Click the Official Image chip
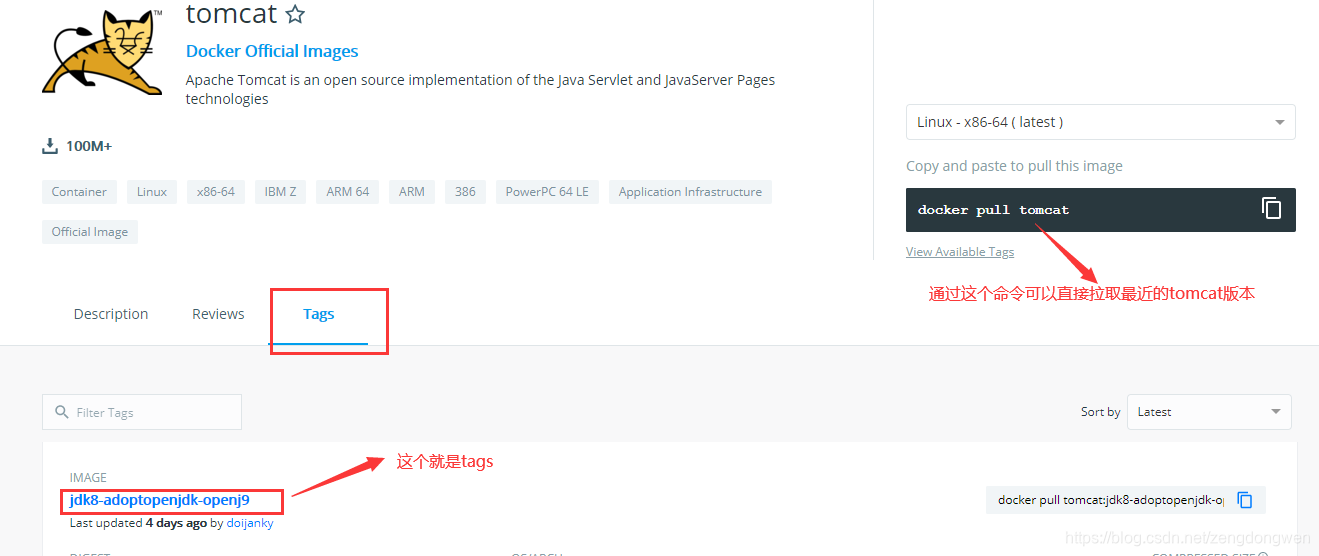 [90, 232]
